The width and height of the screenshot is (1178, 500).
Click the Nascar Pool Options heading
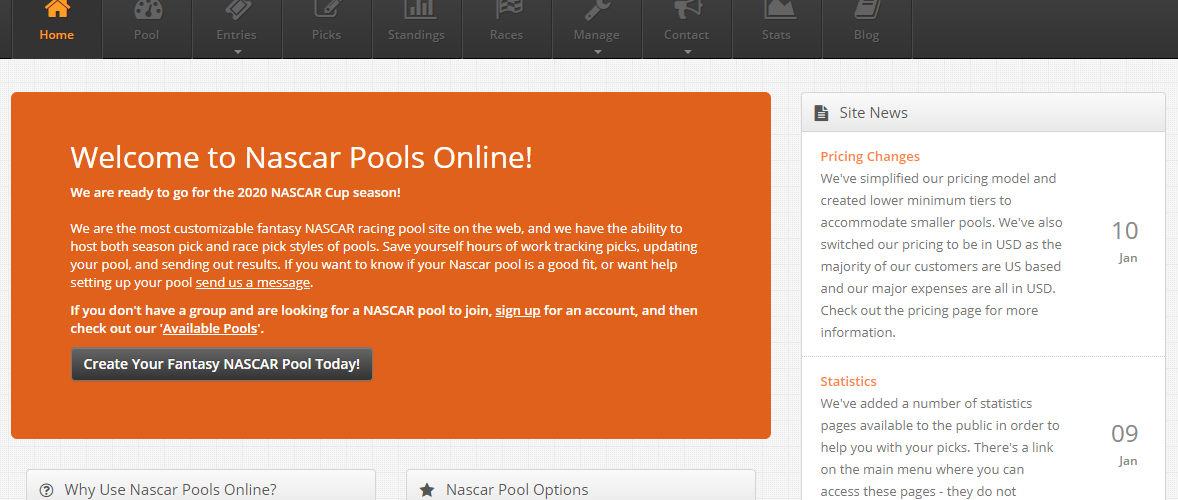517,490
